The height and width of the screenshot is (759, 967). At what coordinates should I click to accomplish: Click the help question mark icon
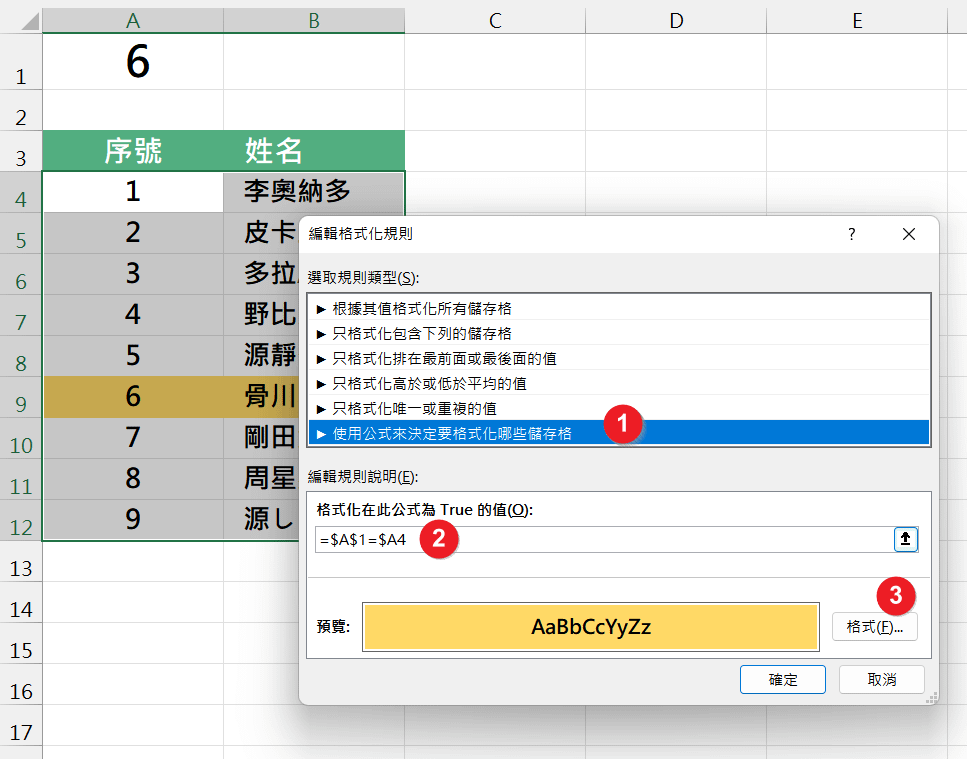(x=852, y=234)
